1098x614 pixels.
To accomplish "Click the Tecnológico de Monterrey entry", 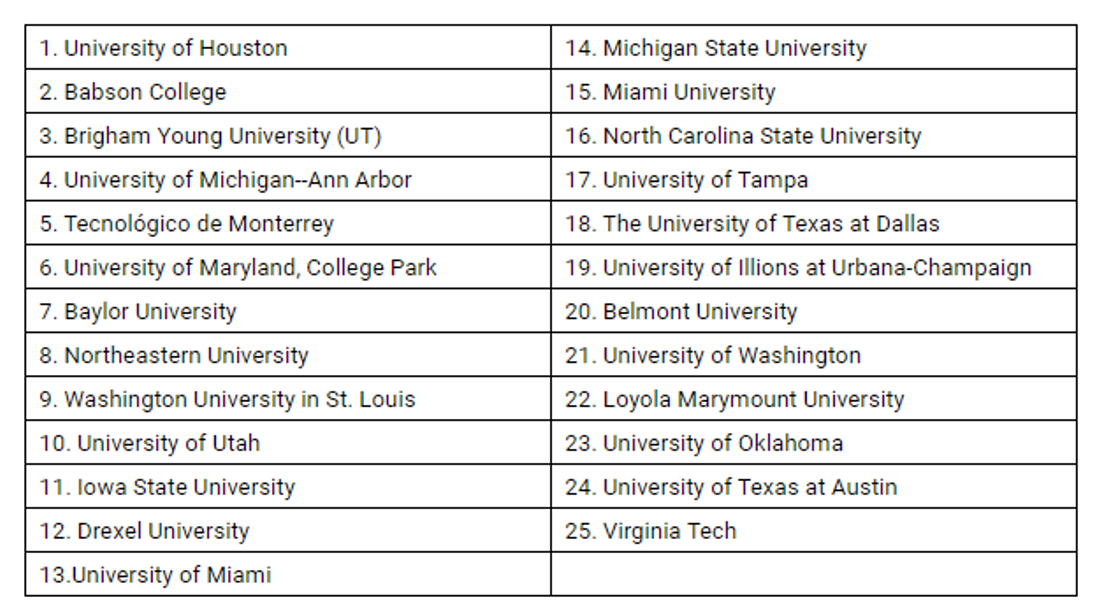I will click(186, 224).
